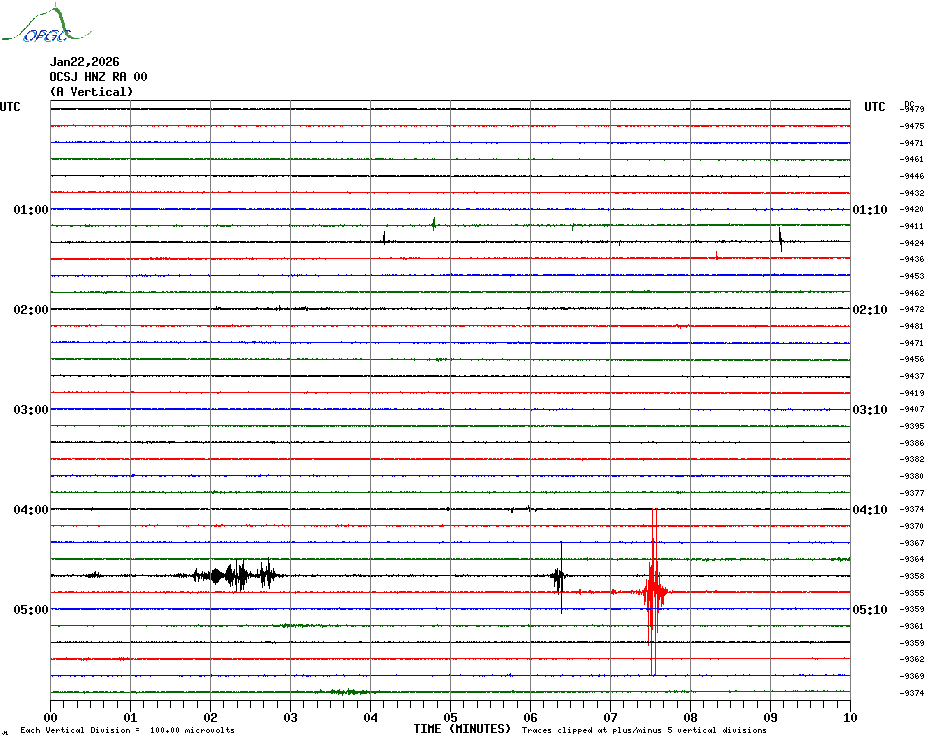930x744 pixels.
Task: Click the 04 minute tick label
Action: click(x=371, y=718)
